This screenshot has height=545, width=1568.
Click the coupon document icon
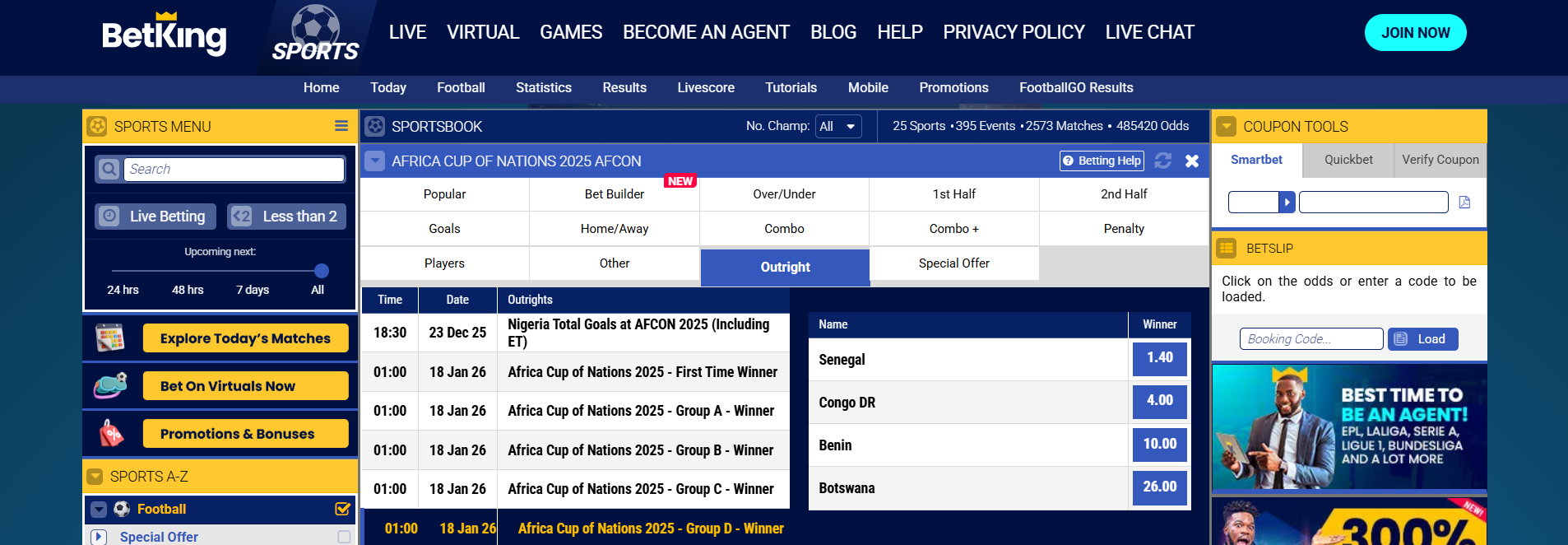[1464, 202]
